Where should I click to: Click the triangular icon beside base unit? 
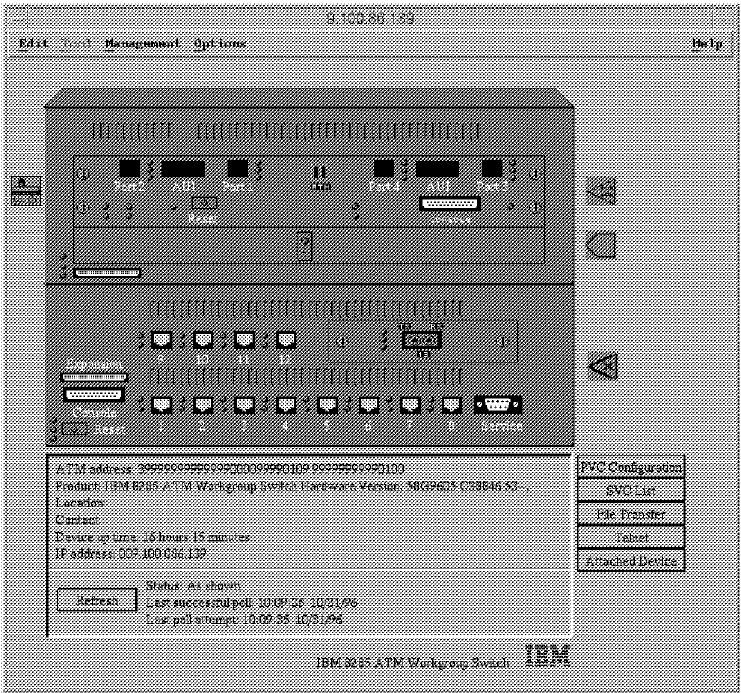[x=603, y=366]
